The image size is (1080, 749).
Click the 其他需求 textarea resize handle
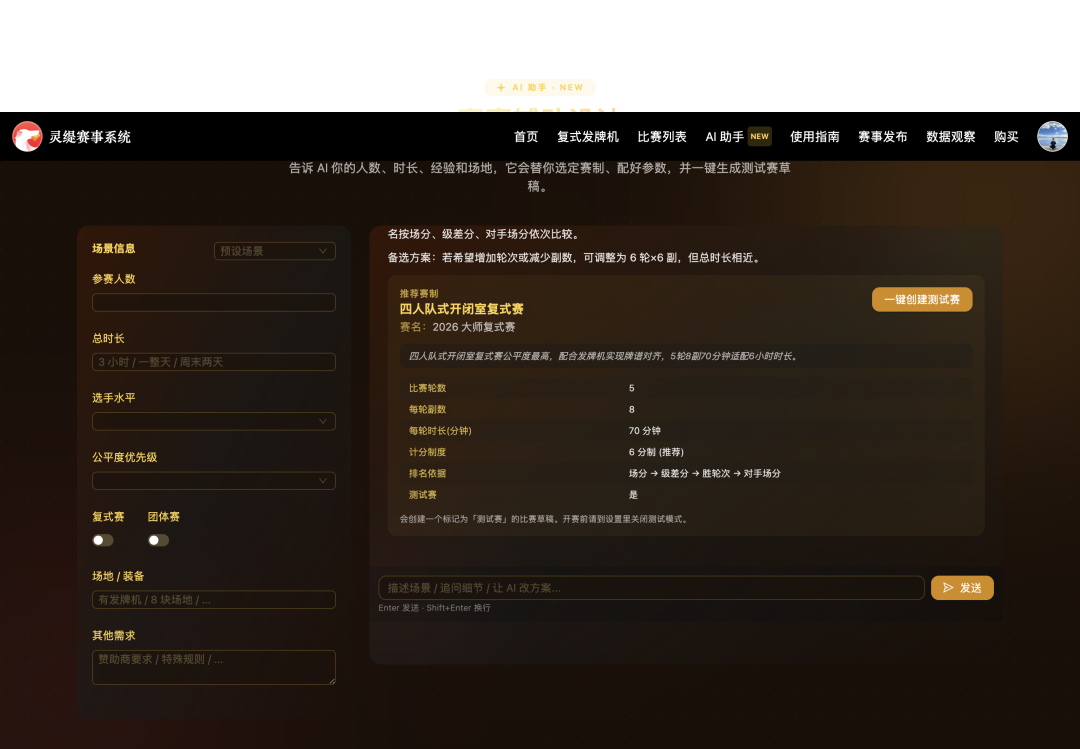(332, 681)
